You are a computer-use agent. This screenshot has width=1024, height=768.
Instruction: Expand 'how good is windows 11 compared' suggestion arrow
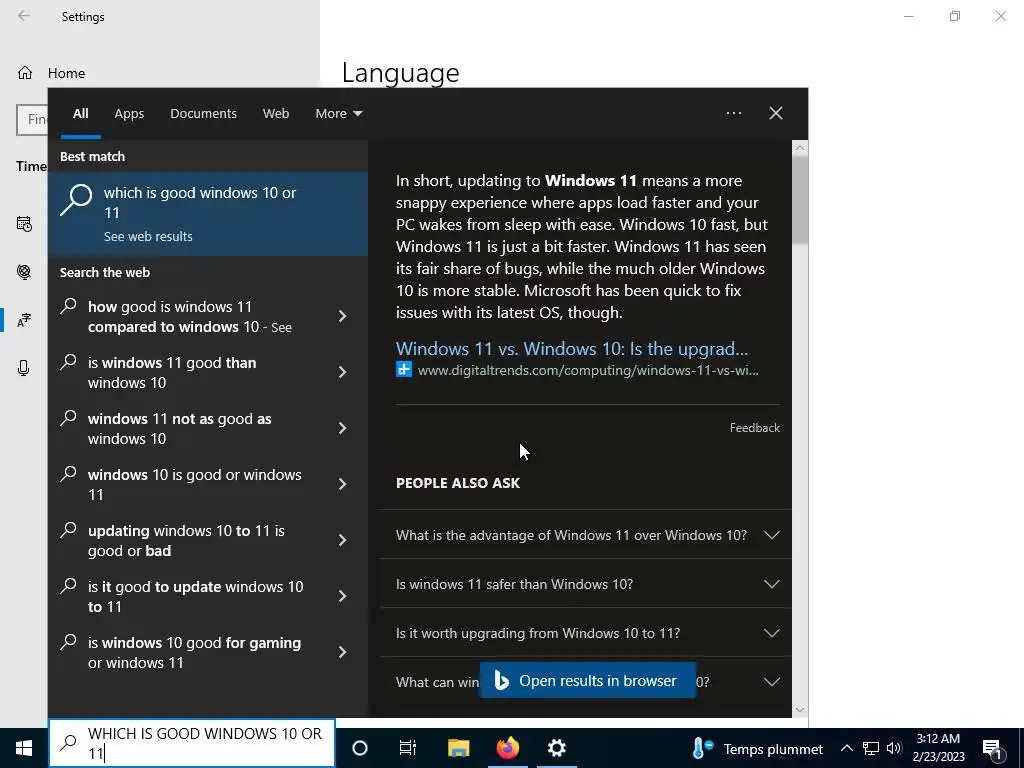click(x=342, y=316)
